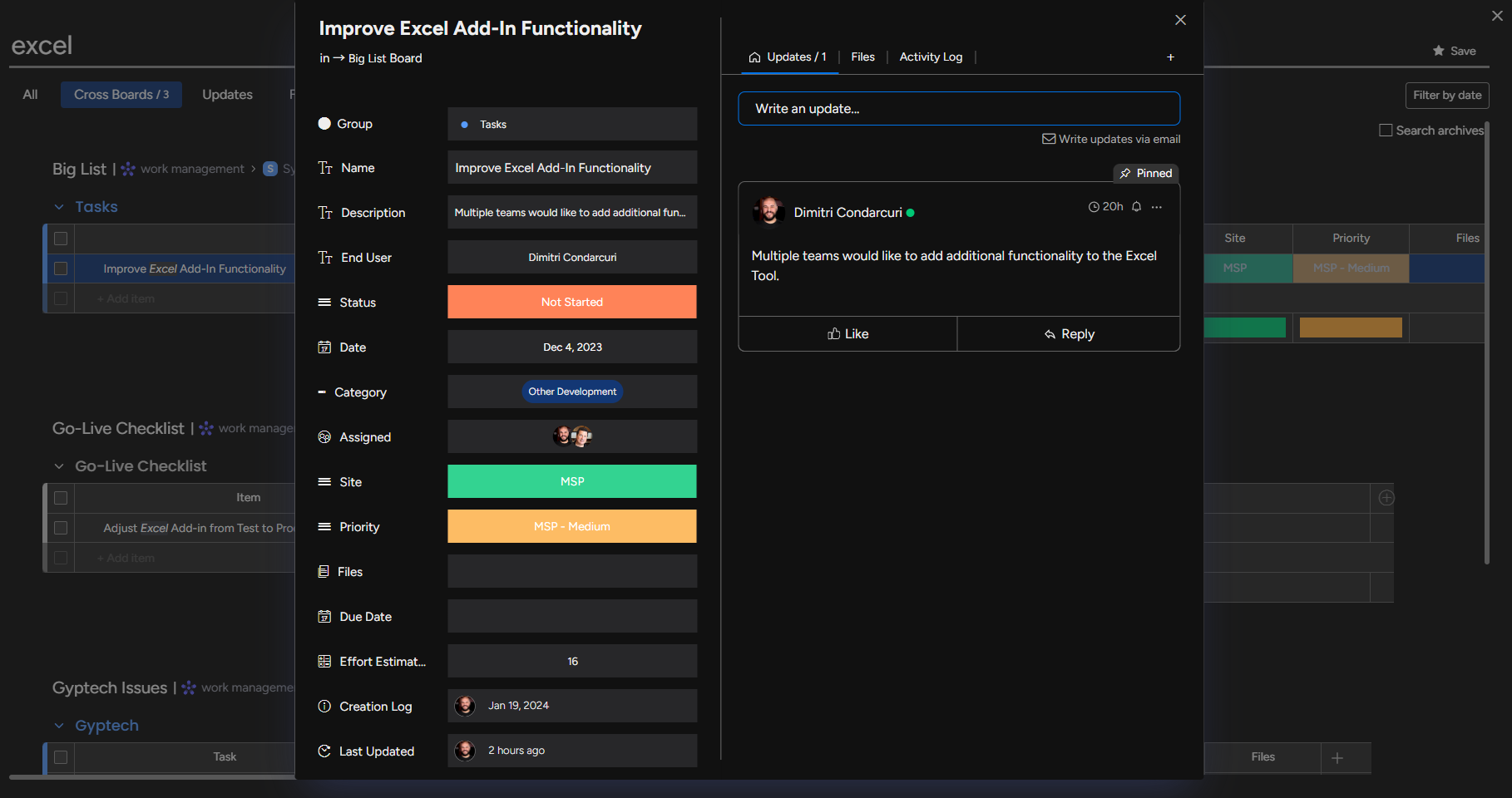Screen dimensions: 1512x798
Task: Click the Name text column icon
Action: click(x=325, y=168)
